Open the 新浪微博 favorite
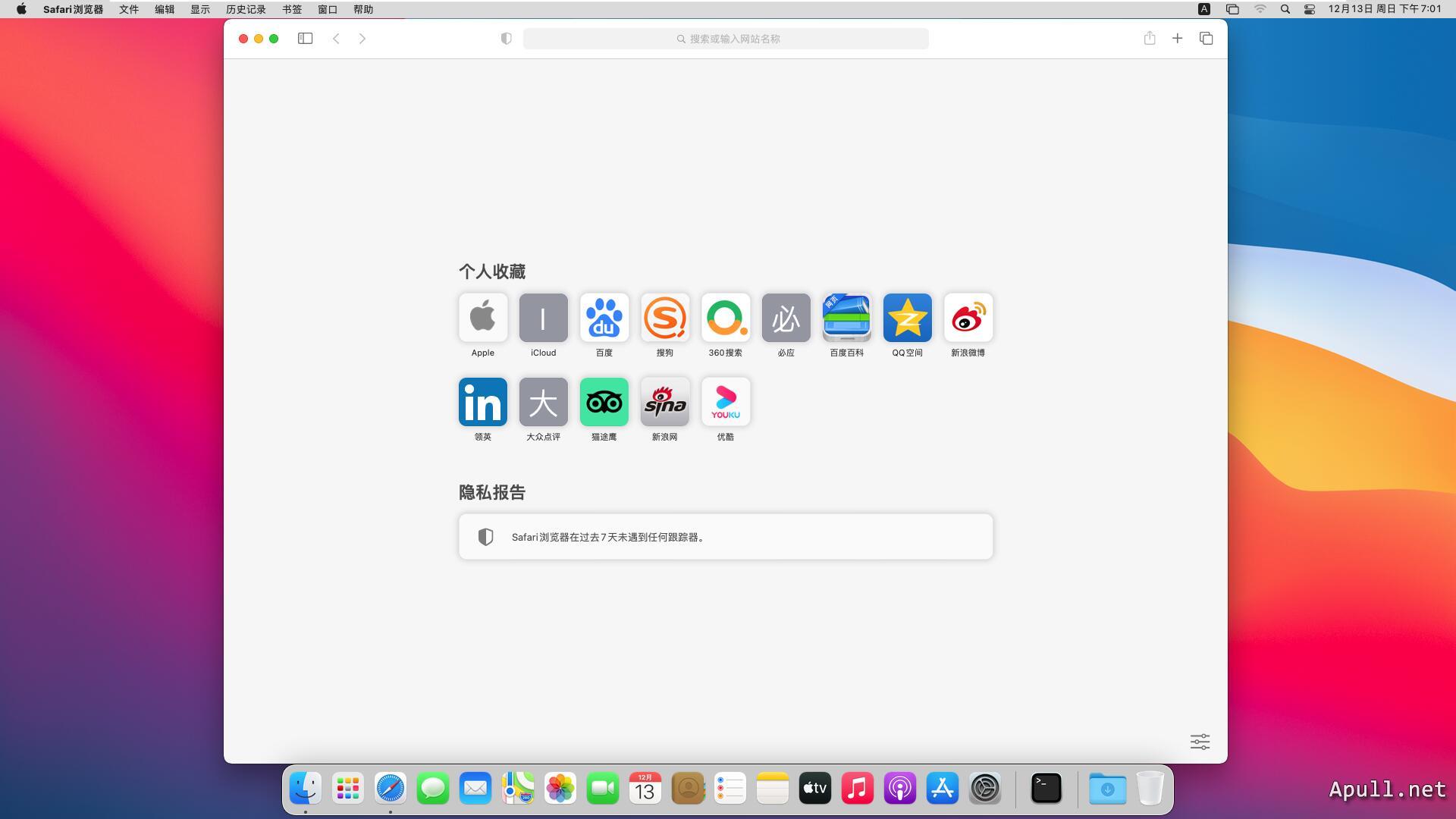 [968, 318]
